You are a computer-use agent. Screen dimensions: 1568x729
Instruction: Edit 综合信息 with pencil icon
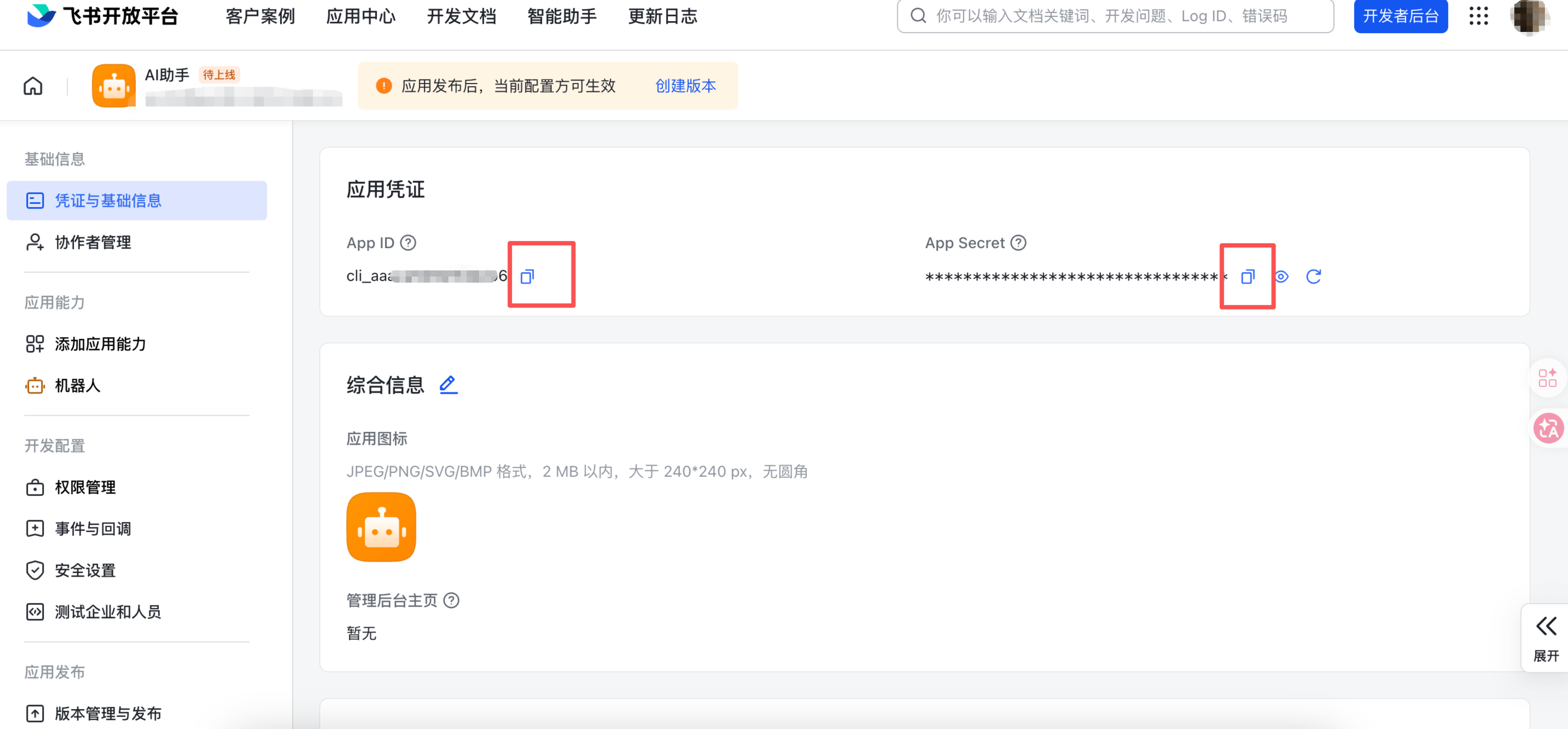pyautogui.click(x=449, y=385)
